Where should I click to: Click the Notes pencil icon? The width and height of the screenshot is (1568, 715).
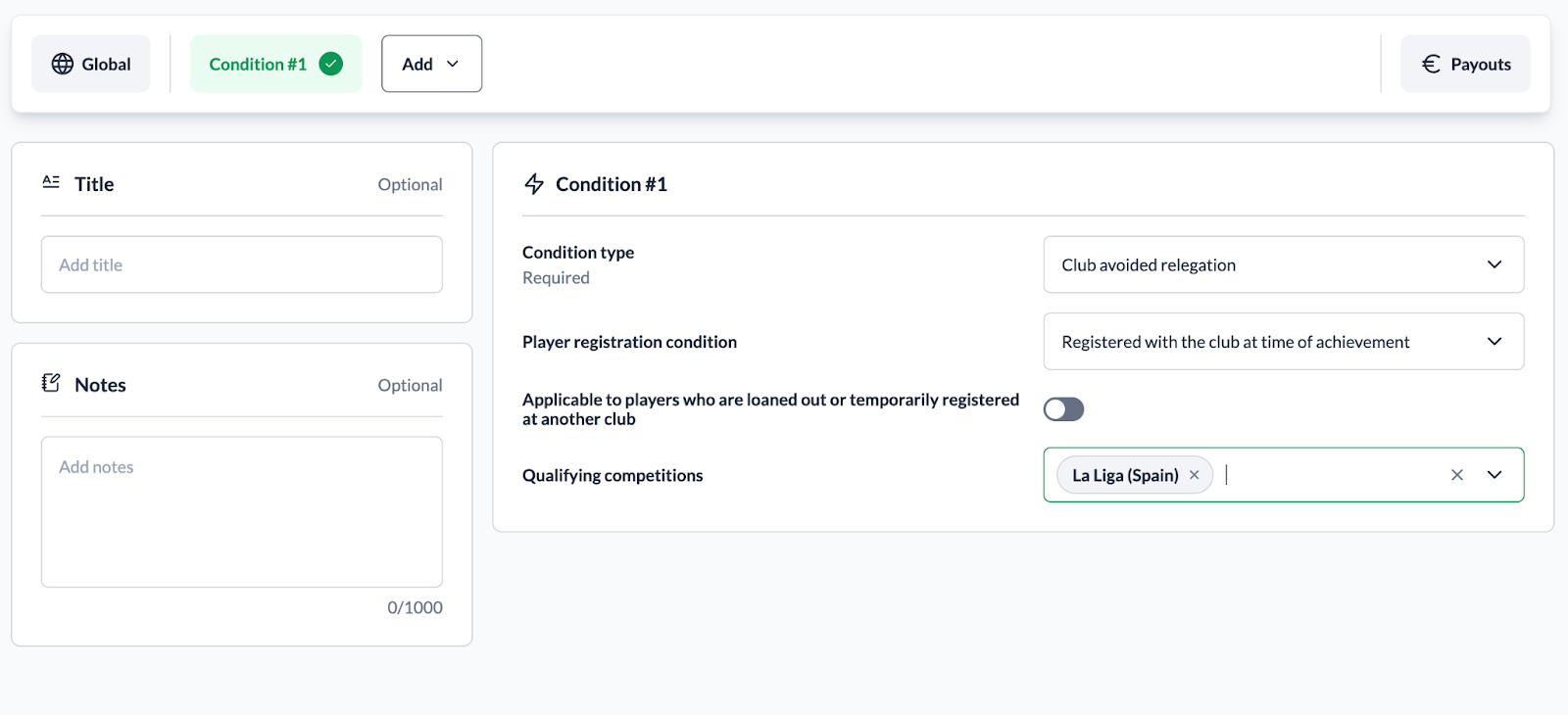tap(51, 383)
